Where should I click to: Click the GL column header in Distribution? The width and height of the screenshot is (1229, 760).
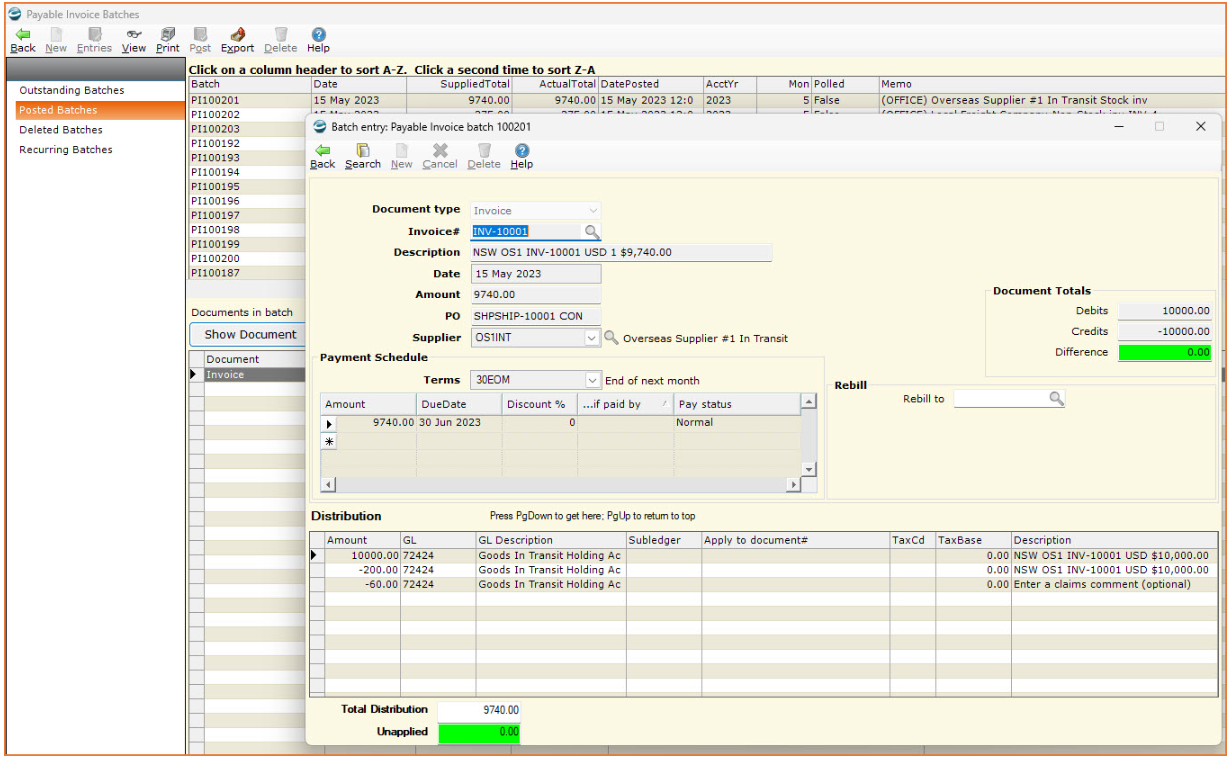pos(438,540)
